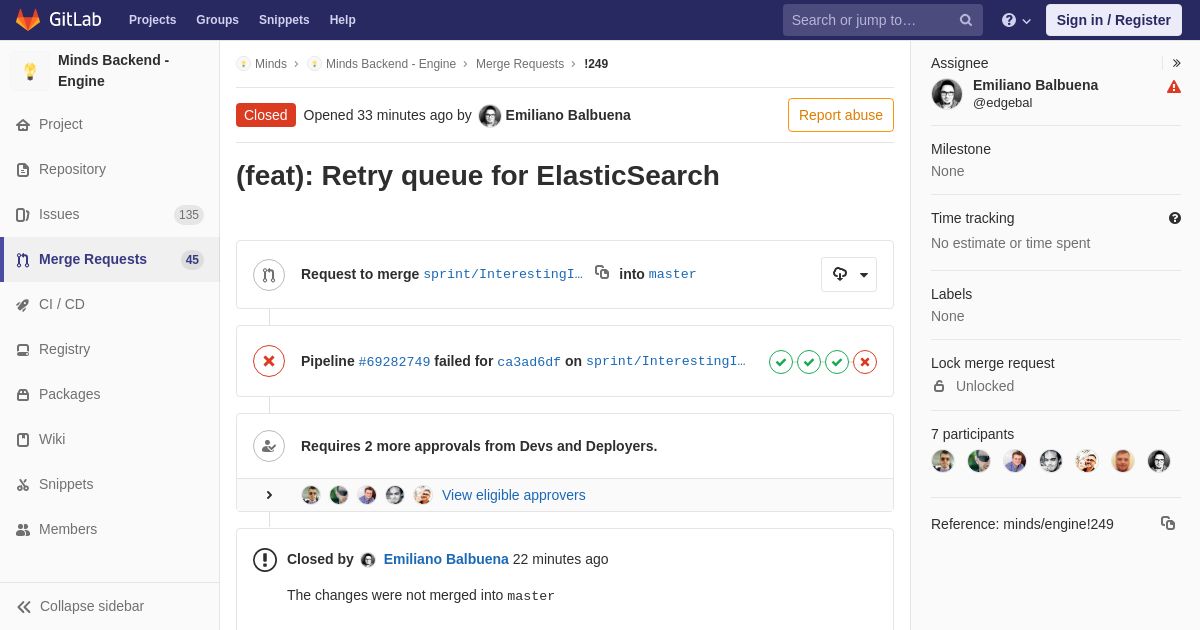The width and height of the screenshot is (1200, 630).
Task: Open Closed by Emiliano Balbuena link
Action: click(446, 559)
